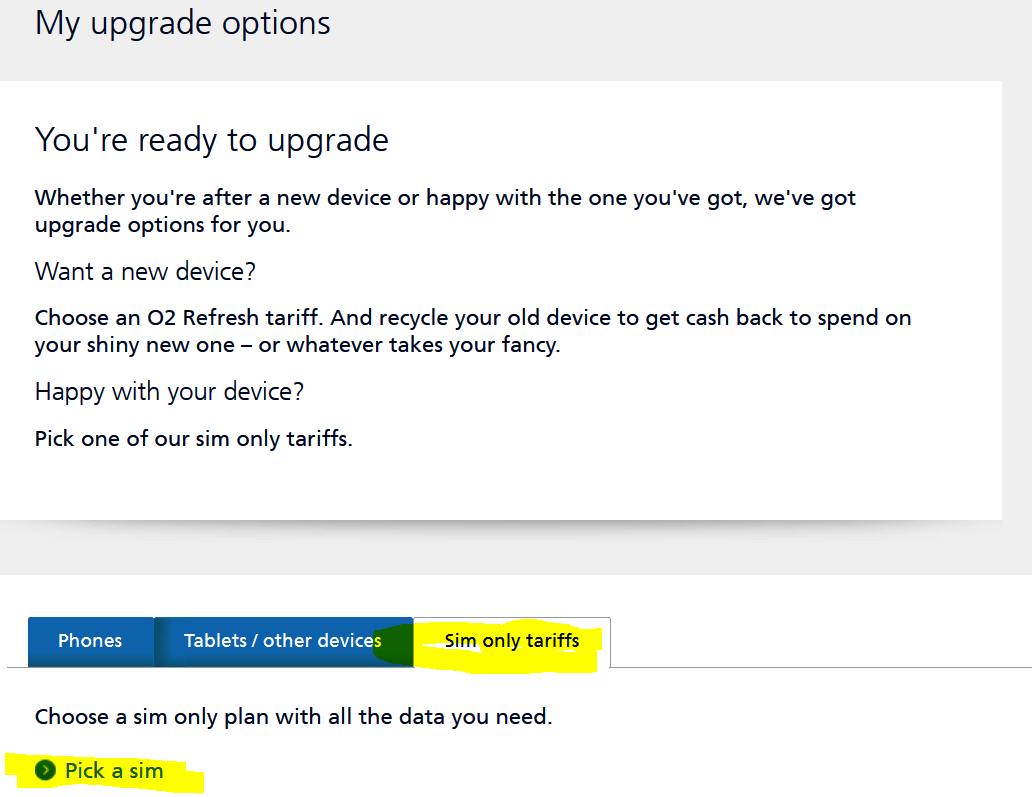
Task: Click the Whether you're after a new device sentence
Action: 445,198
